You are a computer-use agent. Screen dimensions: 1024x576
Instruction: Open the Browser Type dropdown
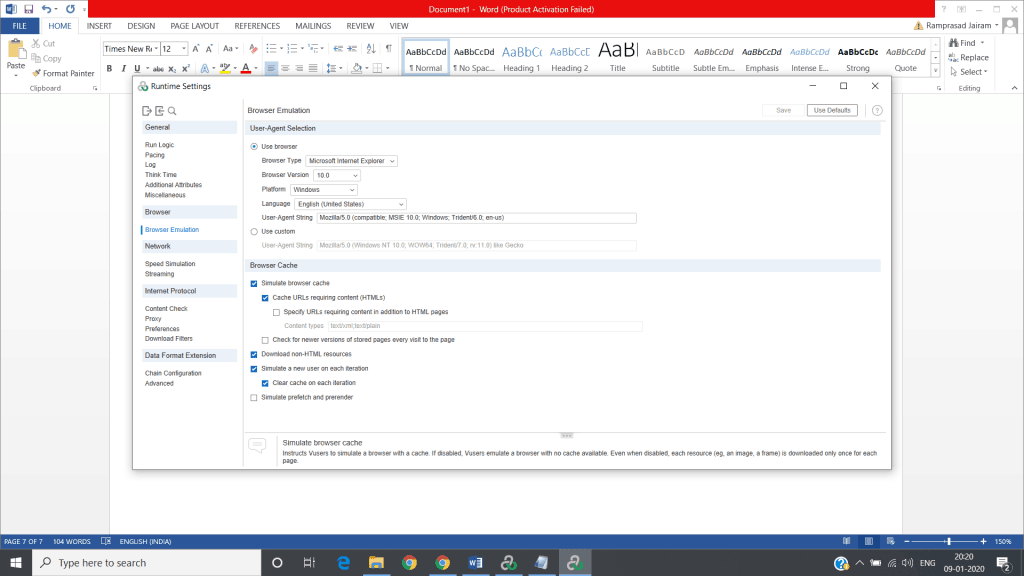[x=352, y=160]
